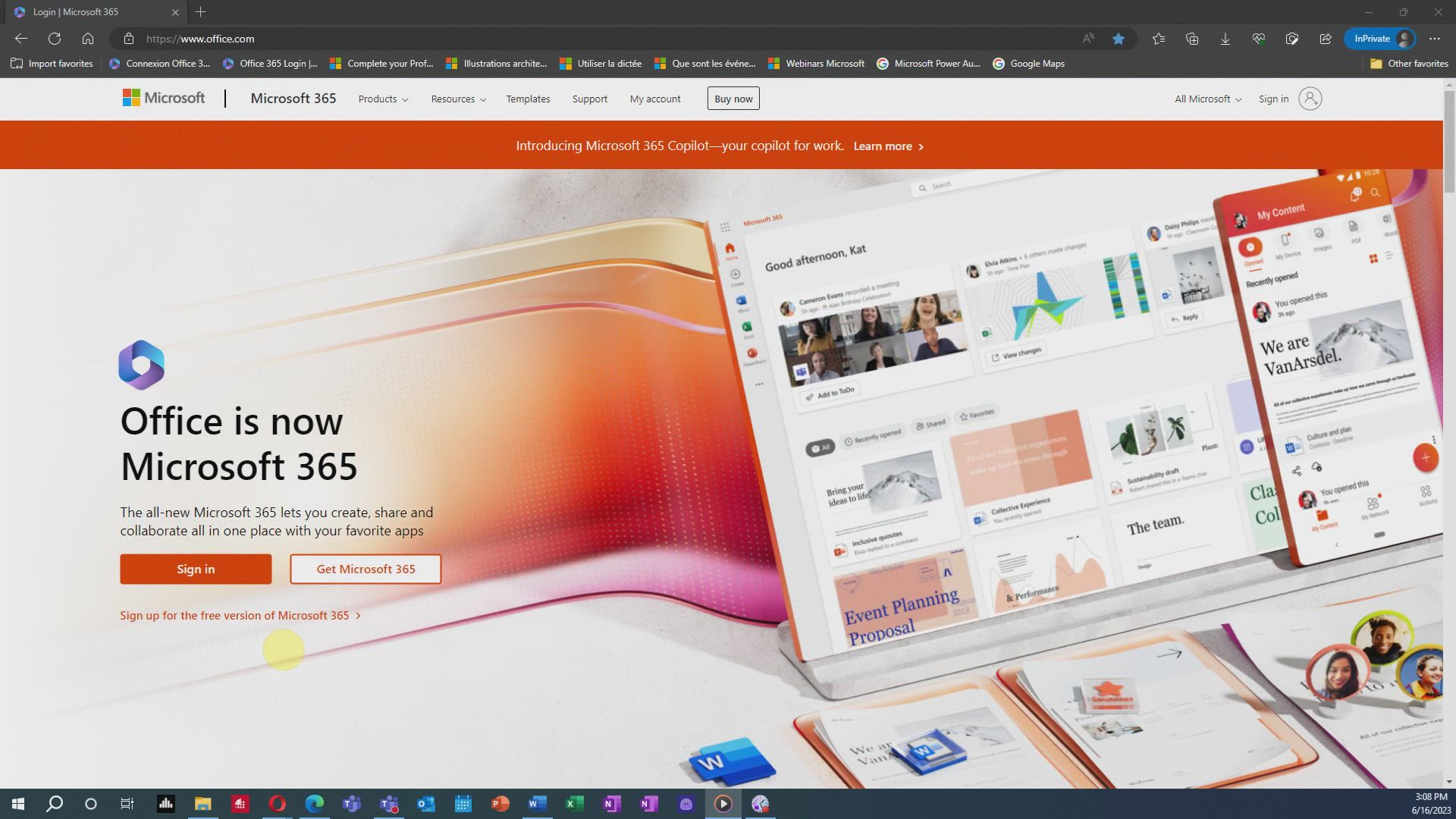This screenshot has height=819, width=1456.
Task: Click the Get Microsoft 365 button
Action: [366, 569]
